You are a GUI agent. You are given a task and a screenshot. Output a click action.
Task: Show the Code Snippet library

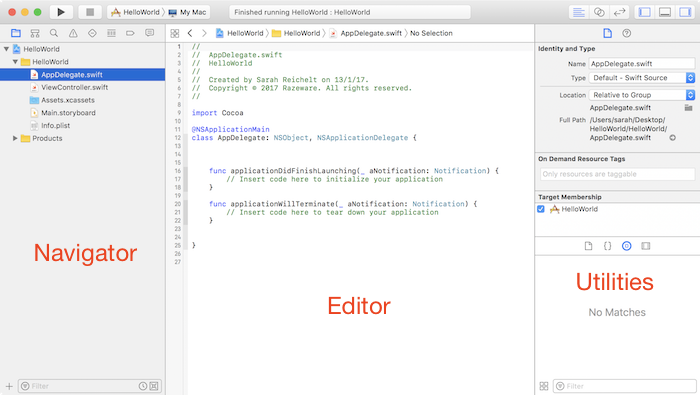point(608,246)
